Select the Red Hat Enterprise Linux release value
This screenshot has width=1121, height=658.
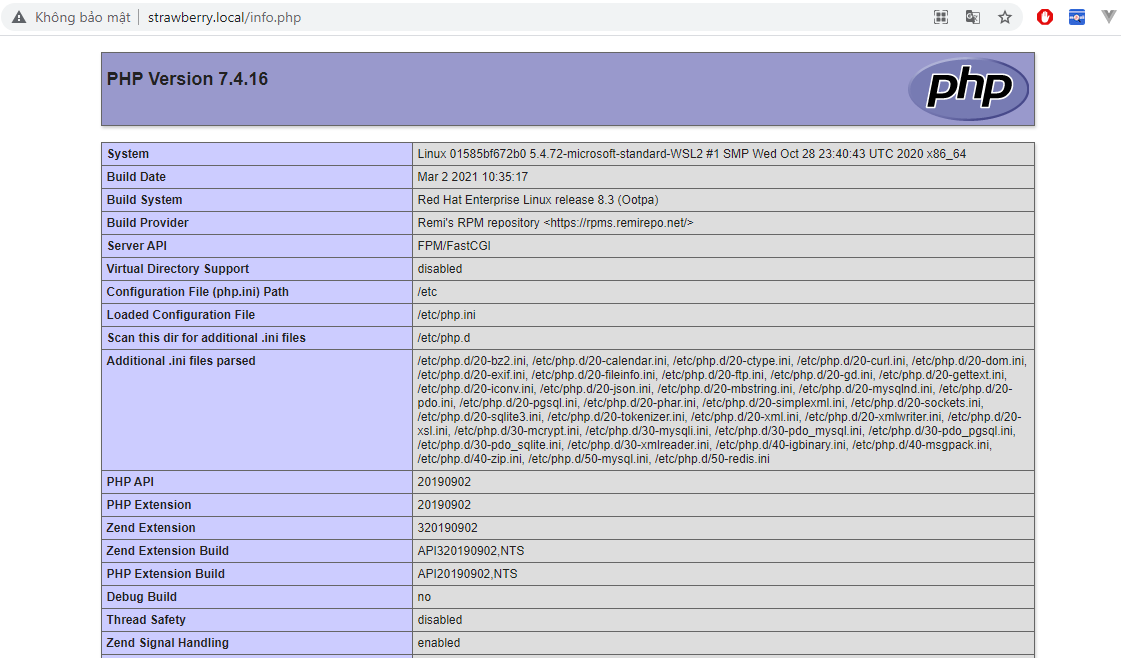538,200
